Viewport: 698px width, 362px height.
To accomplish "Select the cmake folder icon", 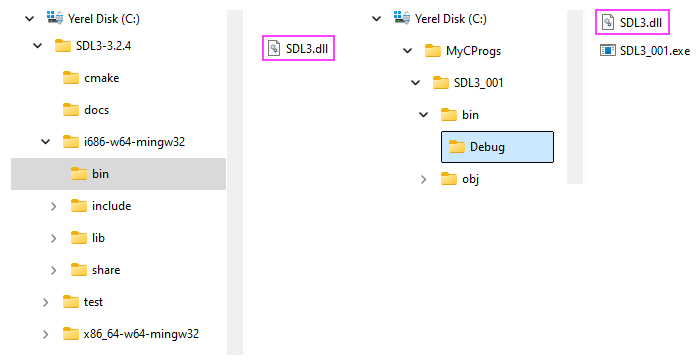I will (71, 78).
